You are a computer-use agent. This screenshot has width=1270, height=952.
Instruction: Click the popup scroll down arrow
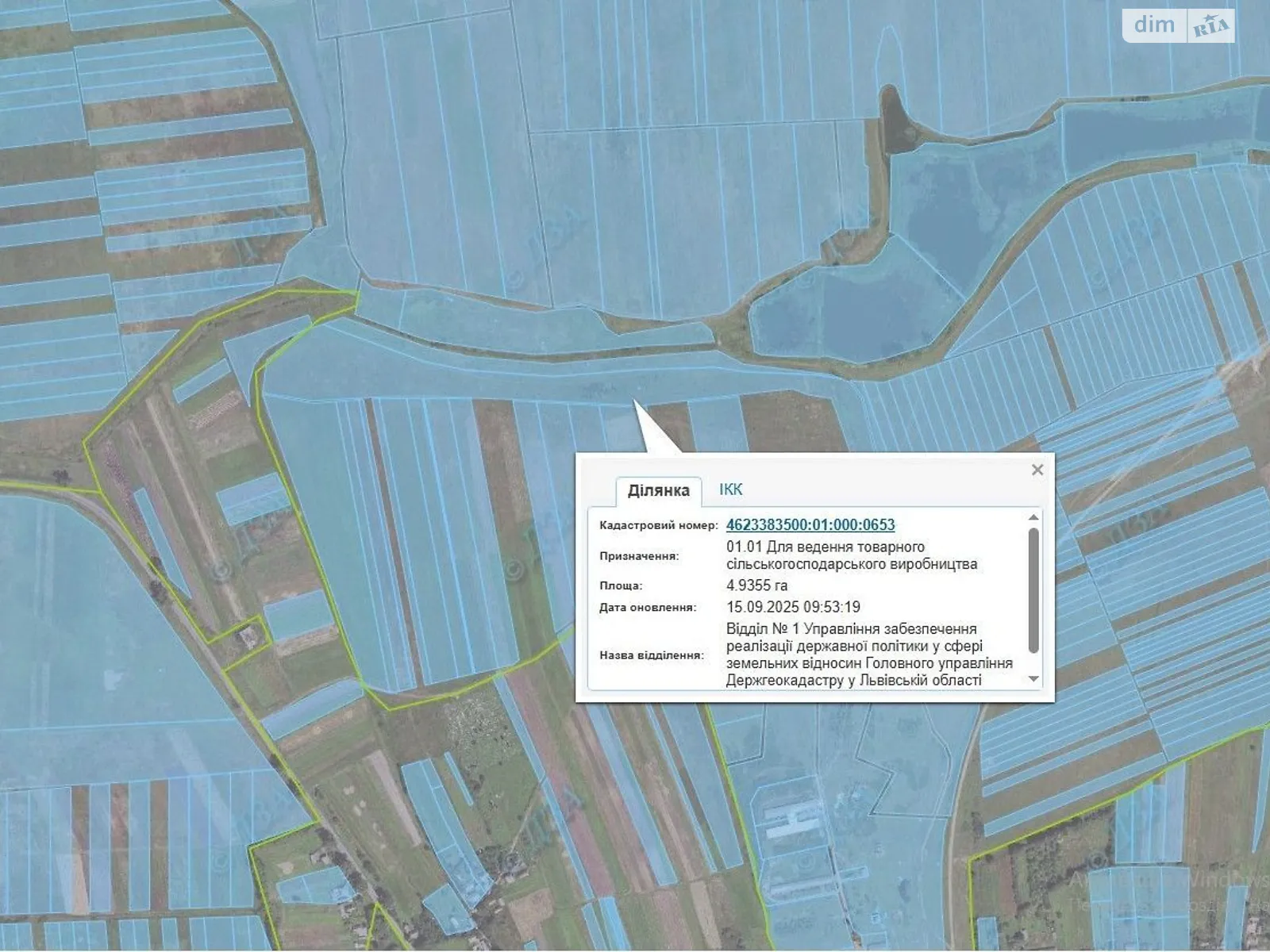1033,678
